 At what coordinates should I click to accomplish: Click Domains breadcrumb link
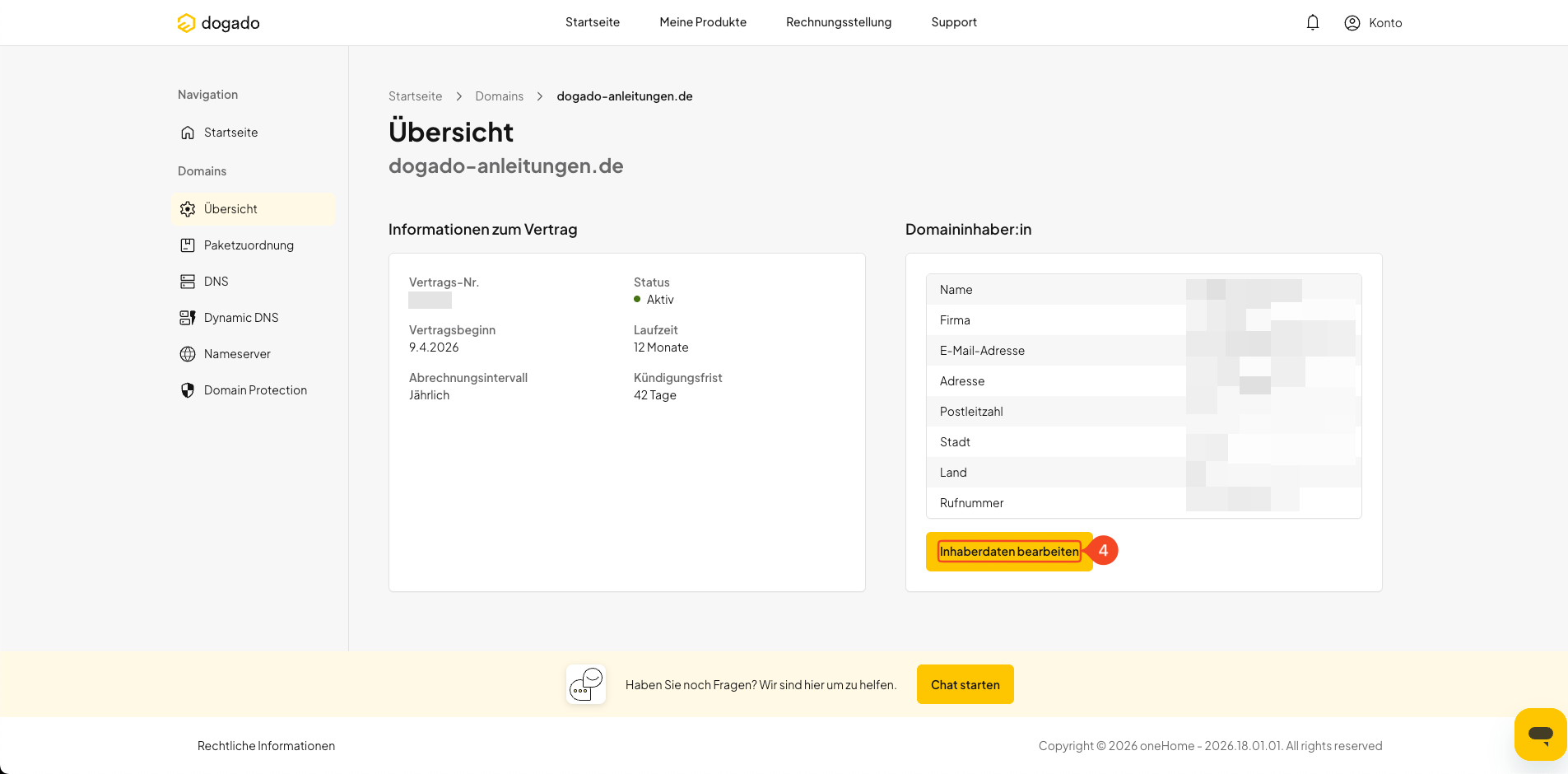pyautogui.click(x=499, y=96)
